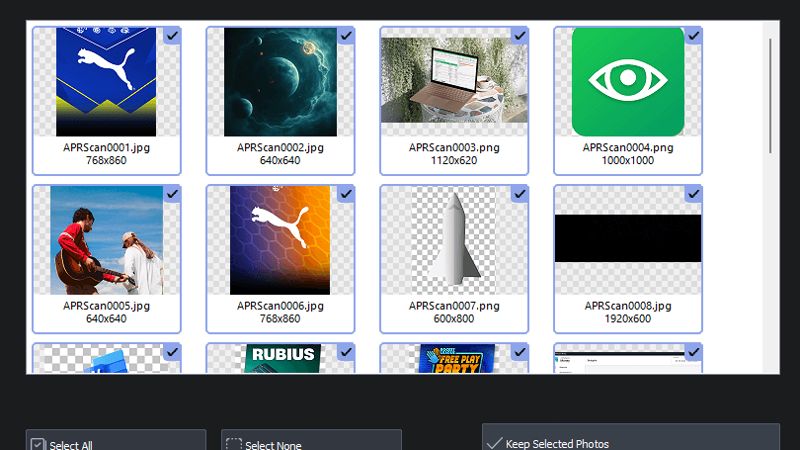Click the APRScan0003.png file name

[454, 147]
